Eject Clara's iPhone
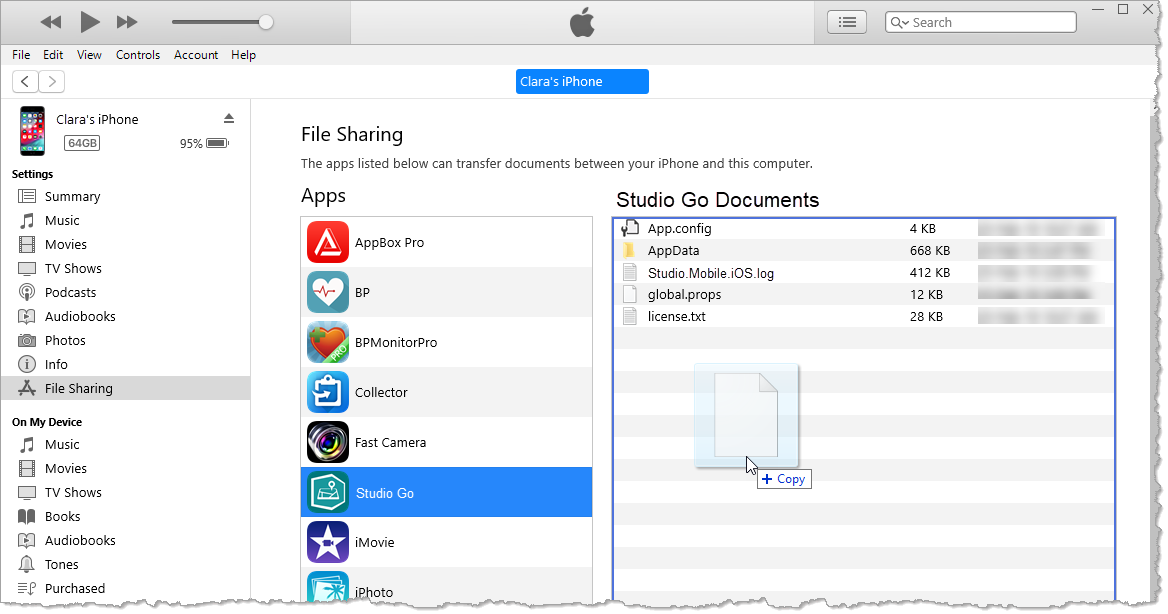The width and height of the screenshot is (1168, 614). pos(229,118)
